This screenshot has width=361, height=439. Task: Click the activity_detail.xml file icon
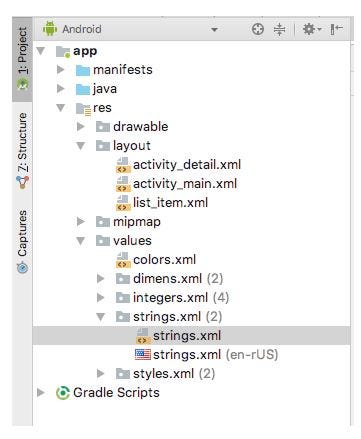(x=123, y=165)
